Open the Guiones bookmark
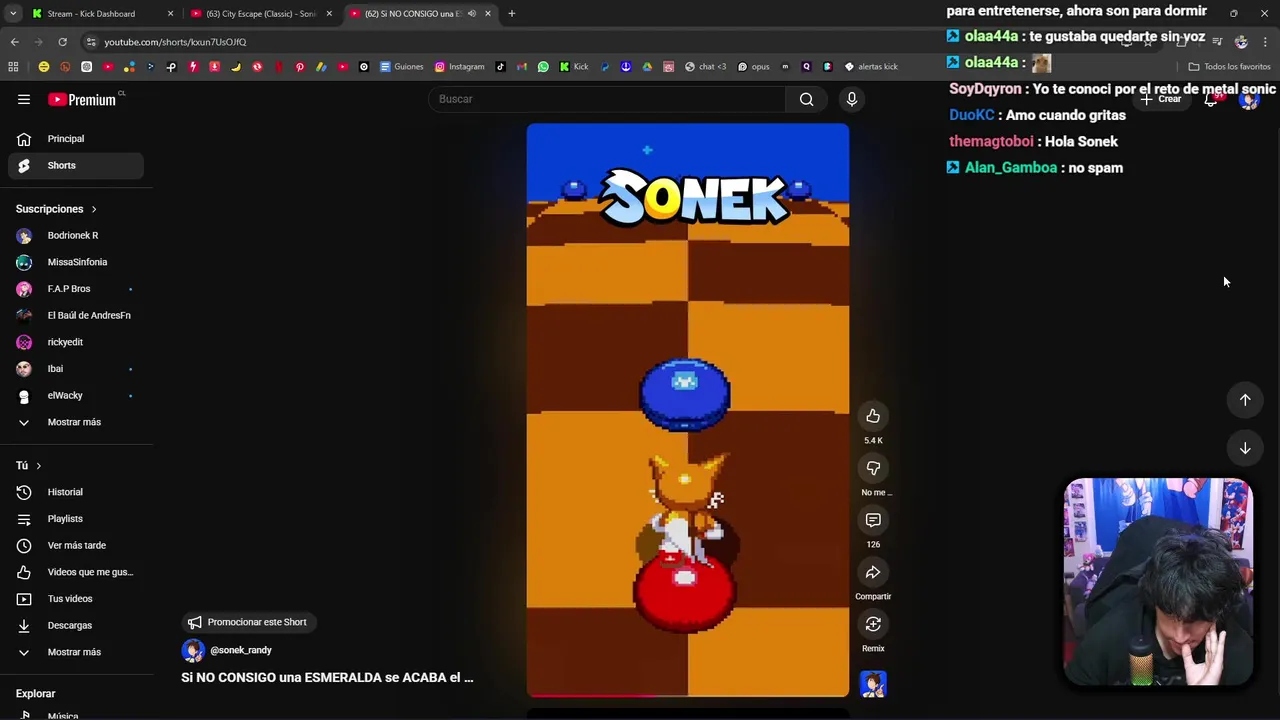1280x720 pixels. tap(402, 67)
